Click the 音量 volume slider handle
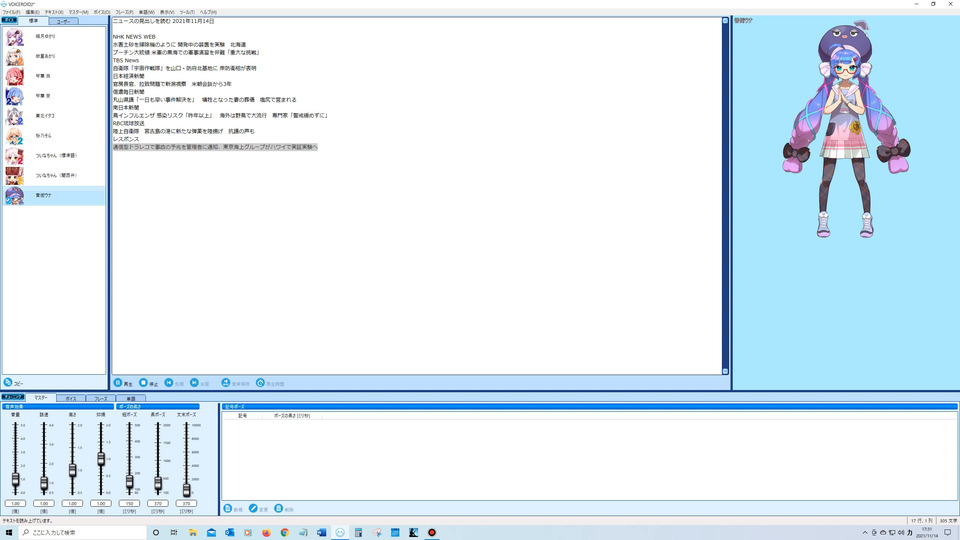 tap(15, 480)
